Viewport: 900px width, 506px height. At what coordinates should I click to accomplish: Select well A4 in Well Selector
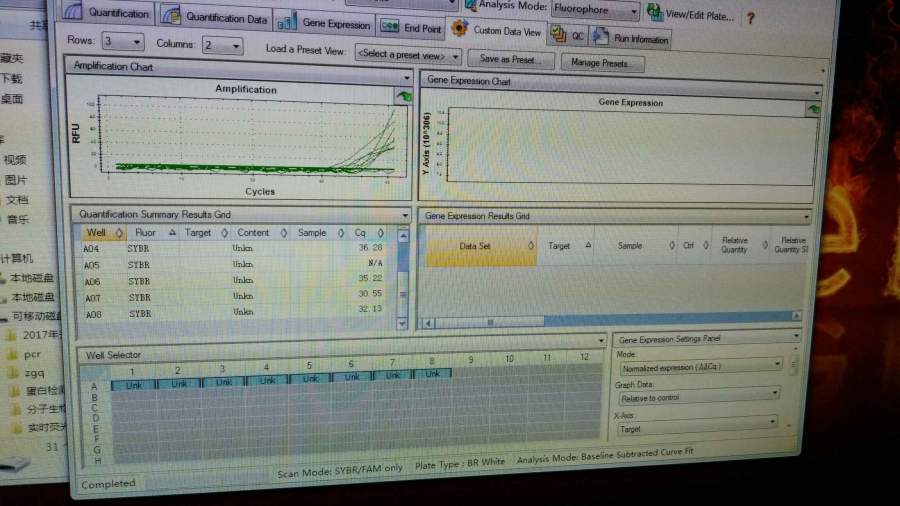click(x=267, y=380)
